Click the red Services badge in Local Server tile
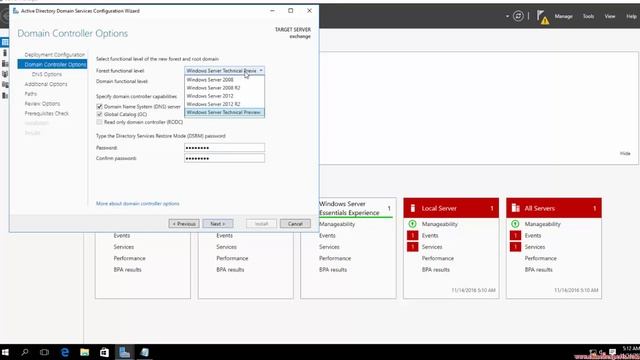 click(x=413, y=247)
